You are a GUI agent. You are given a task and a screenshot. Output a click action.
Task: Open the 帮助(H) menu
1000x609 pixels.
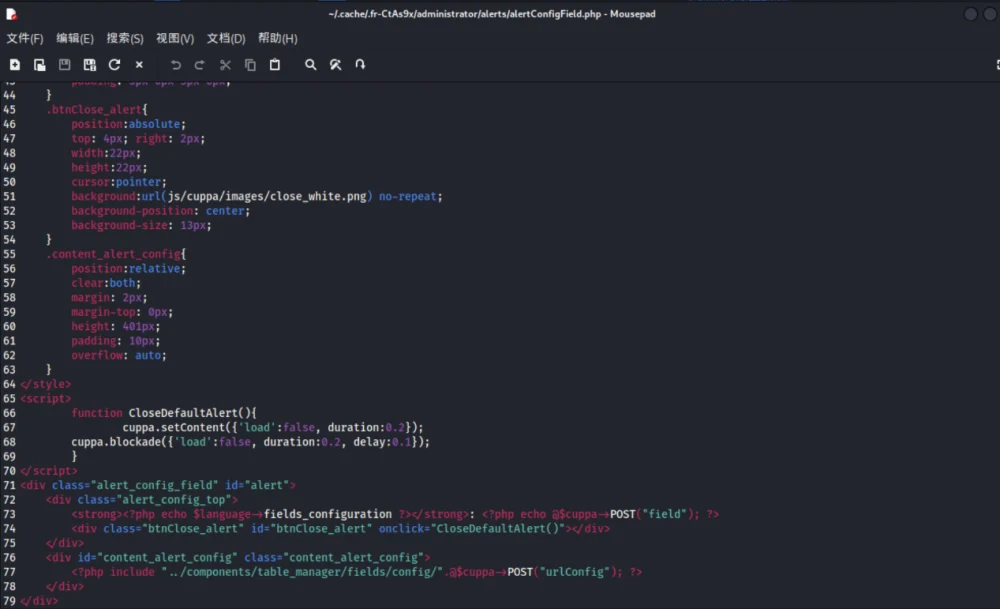pyautogui.click(x=277, y=38)
